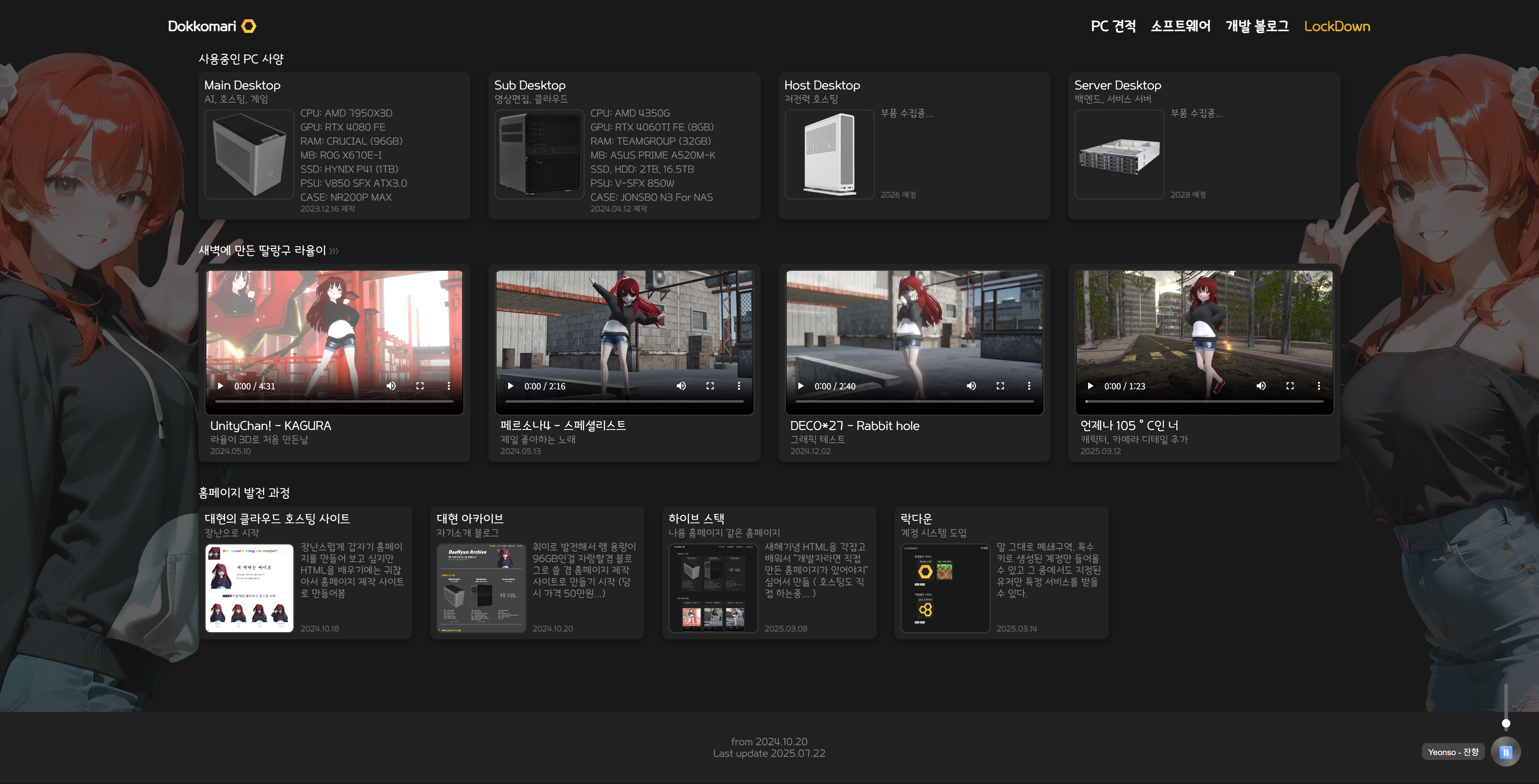Open the LockDown link
Viewport: 1539px width, 784px height.
pos(1337,26)
